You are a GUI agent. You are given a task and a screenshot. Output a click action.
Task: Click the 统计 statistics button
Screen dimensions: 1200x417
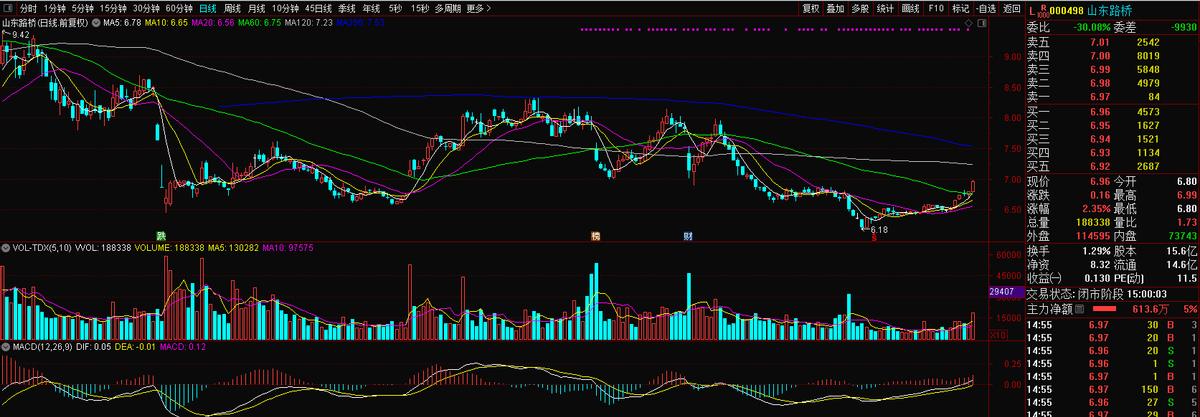click(x=885, y=8)
